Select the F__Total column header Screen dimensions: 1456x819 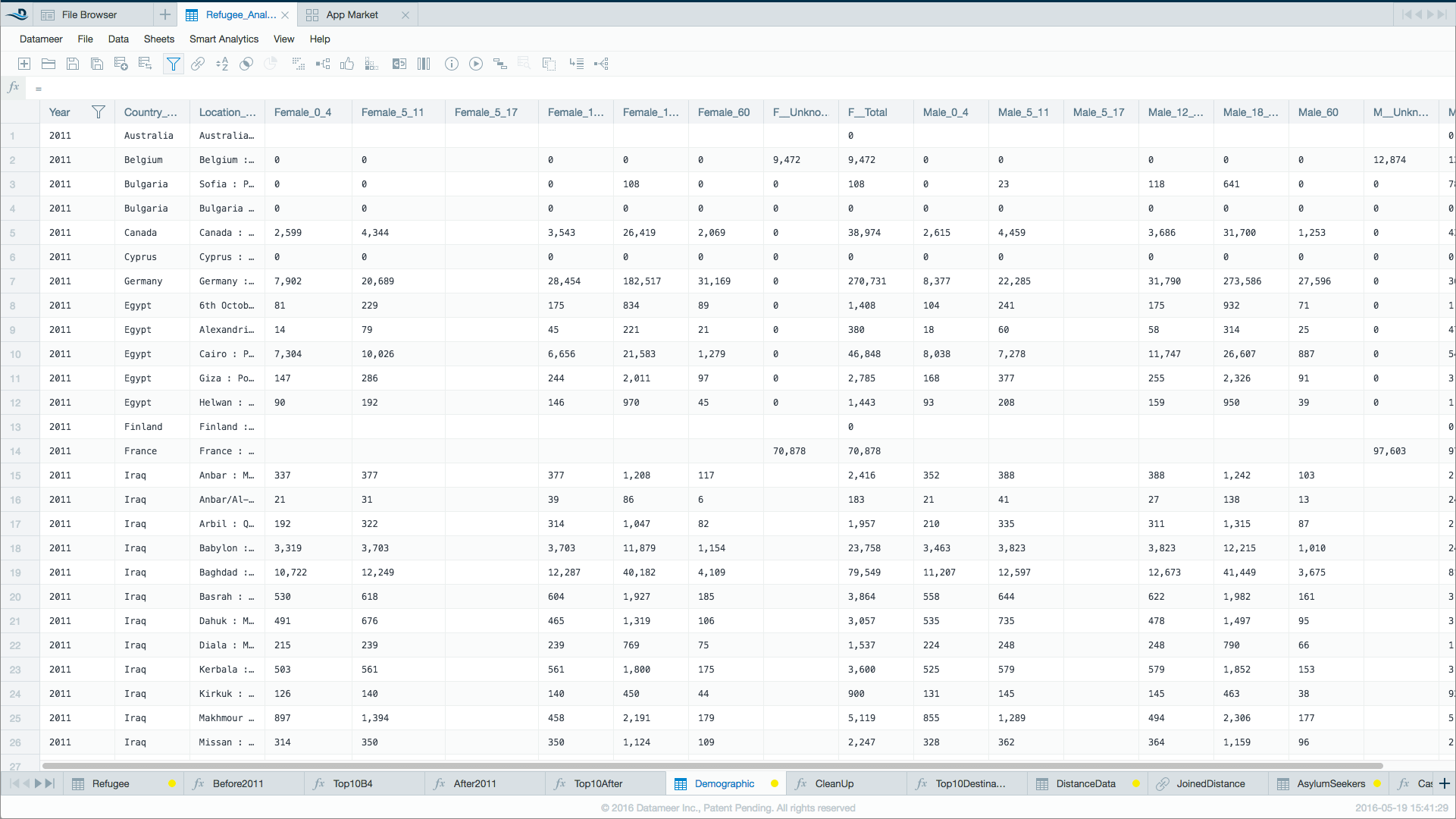click(867, 112)
